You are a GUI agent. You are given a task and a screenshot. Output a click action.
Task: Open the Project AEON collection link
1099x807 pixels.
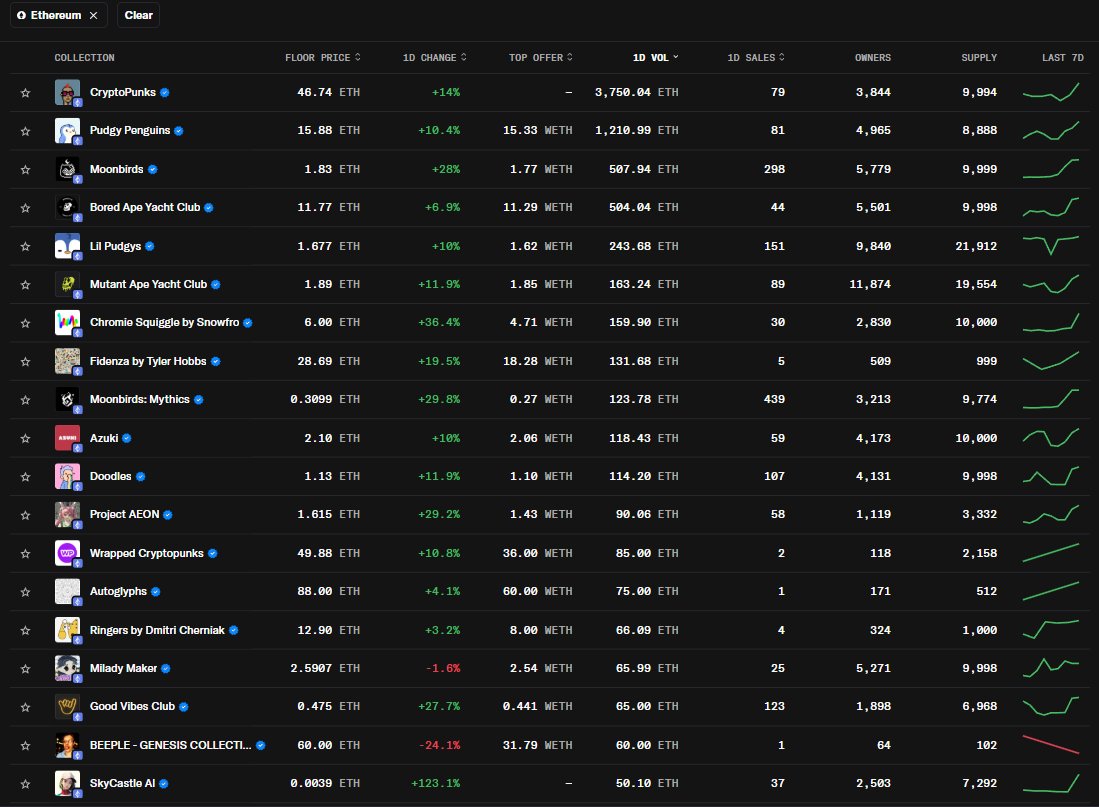tap(125, 514)
